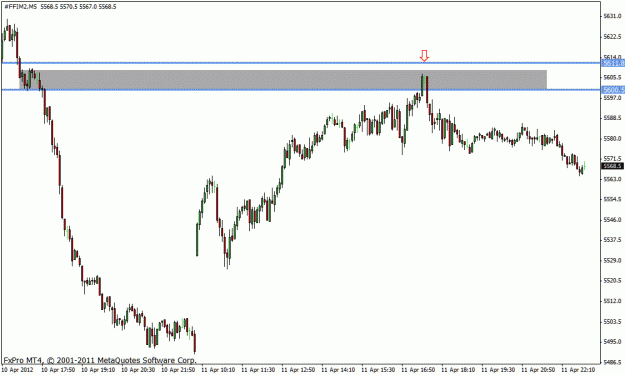Click the 11 Apr 18:10 time label
The height and width of the screenshot is (375, 625).
pyautogui.click(x=458, y=370)
